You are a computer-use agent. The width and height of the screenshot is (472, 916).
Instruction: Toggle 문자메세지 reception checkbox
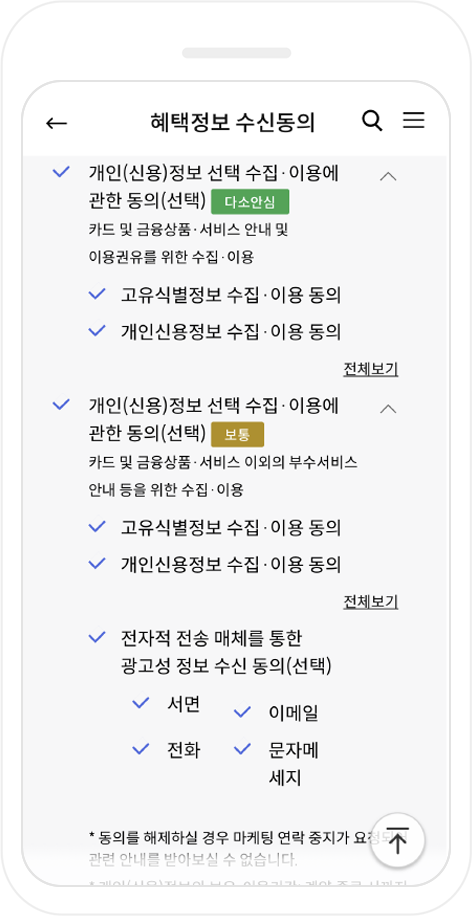pos(242,748)
